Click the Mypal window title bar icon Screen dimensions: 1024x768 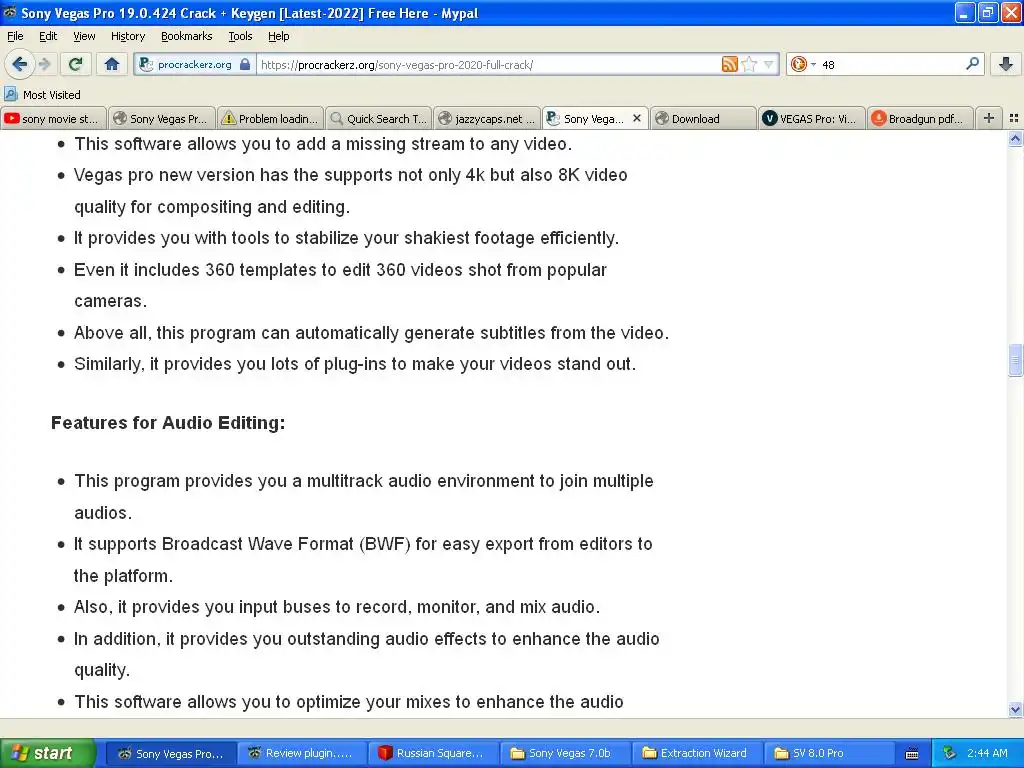point(10,12)
